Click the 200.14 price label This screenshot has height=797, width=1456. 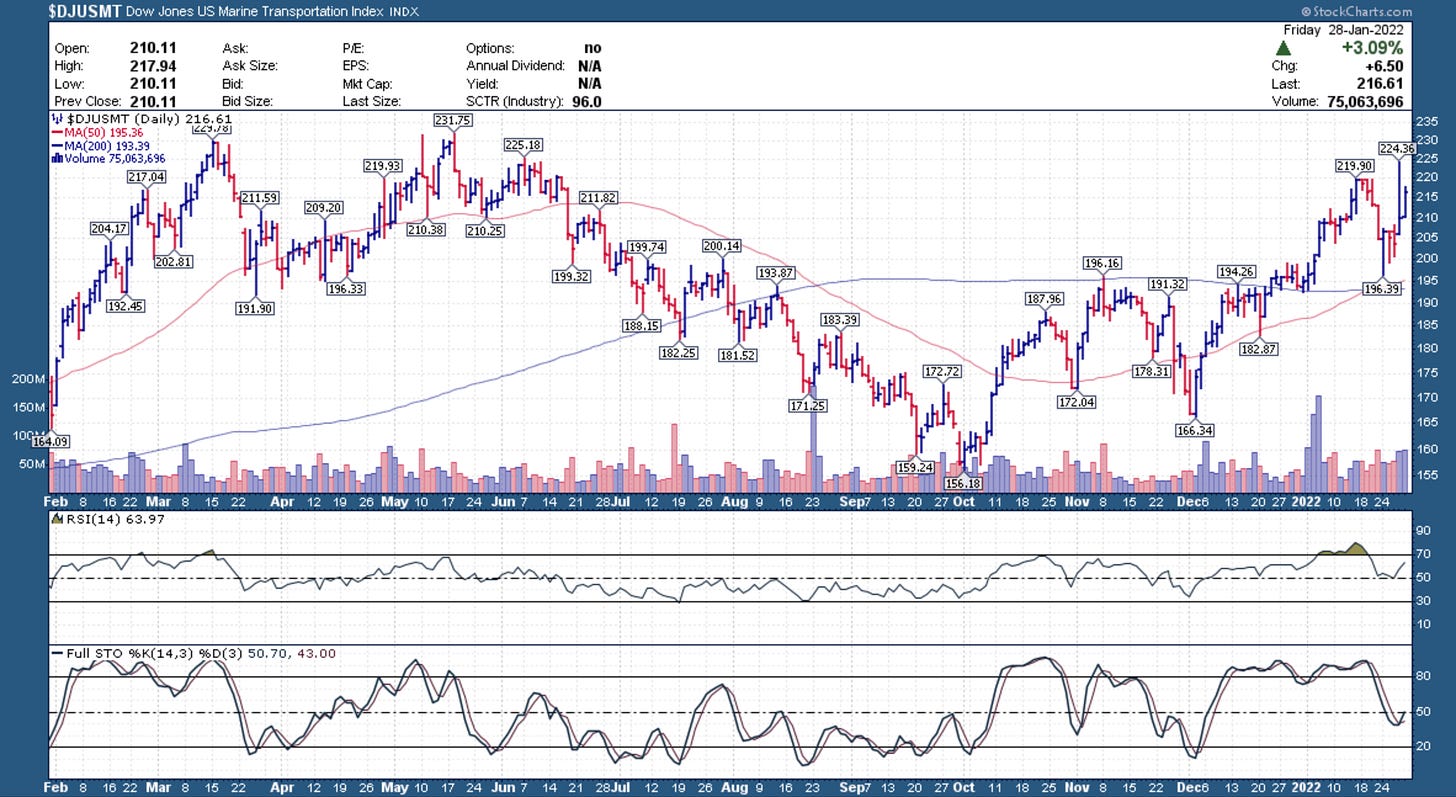[722, 246]
